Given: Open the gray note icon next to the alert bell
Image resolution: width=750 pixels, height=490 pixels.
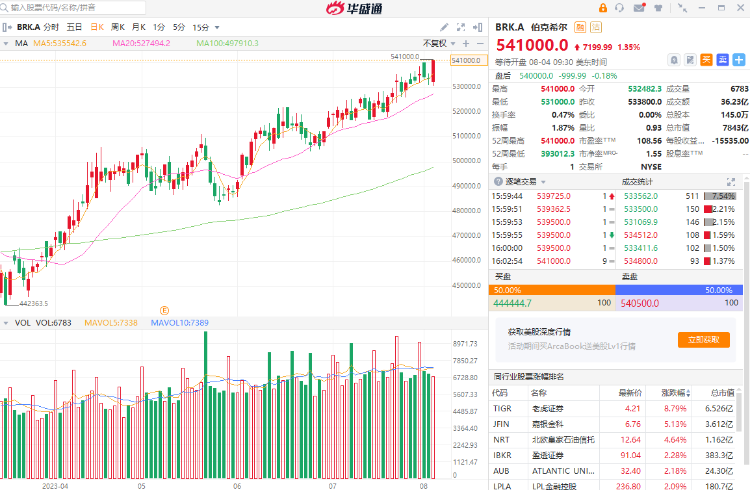Looking at the screenshot, I should click(x=690, y=60).
